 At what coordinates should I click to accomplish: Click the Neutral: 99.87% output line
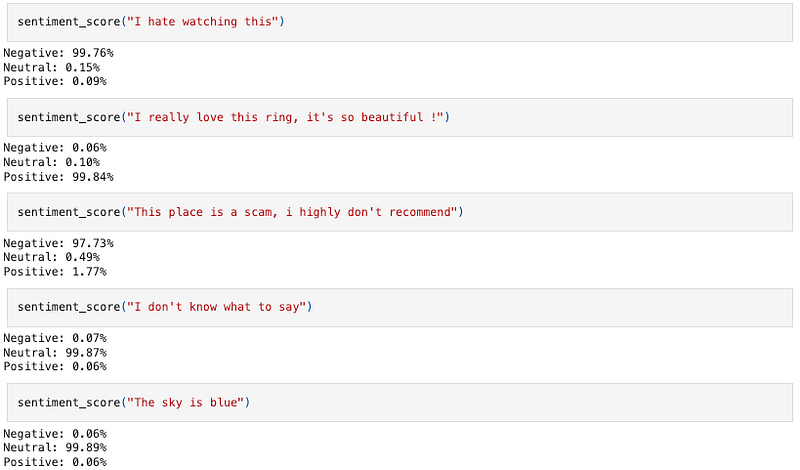pos(55,353)
